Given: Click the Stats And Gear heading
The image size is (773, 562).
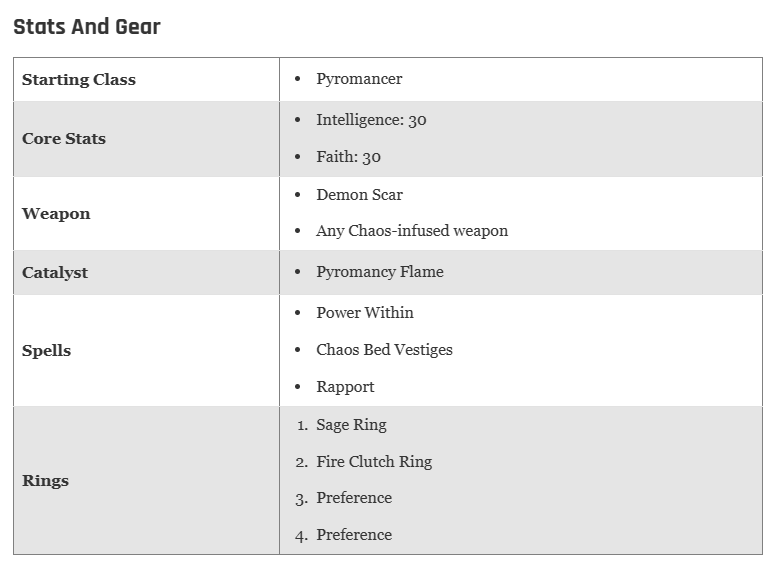Looking at the screenshot, I should point(87,27).
